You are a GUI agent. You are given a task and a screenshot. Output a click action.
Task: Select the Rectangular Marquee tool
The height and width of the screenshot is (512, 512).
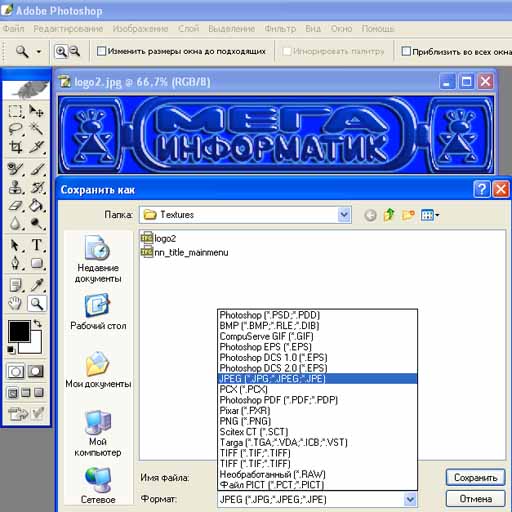coord(15,111)
